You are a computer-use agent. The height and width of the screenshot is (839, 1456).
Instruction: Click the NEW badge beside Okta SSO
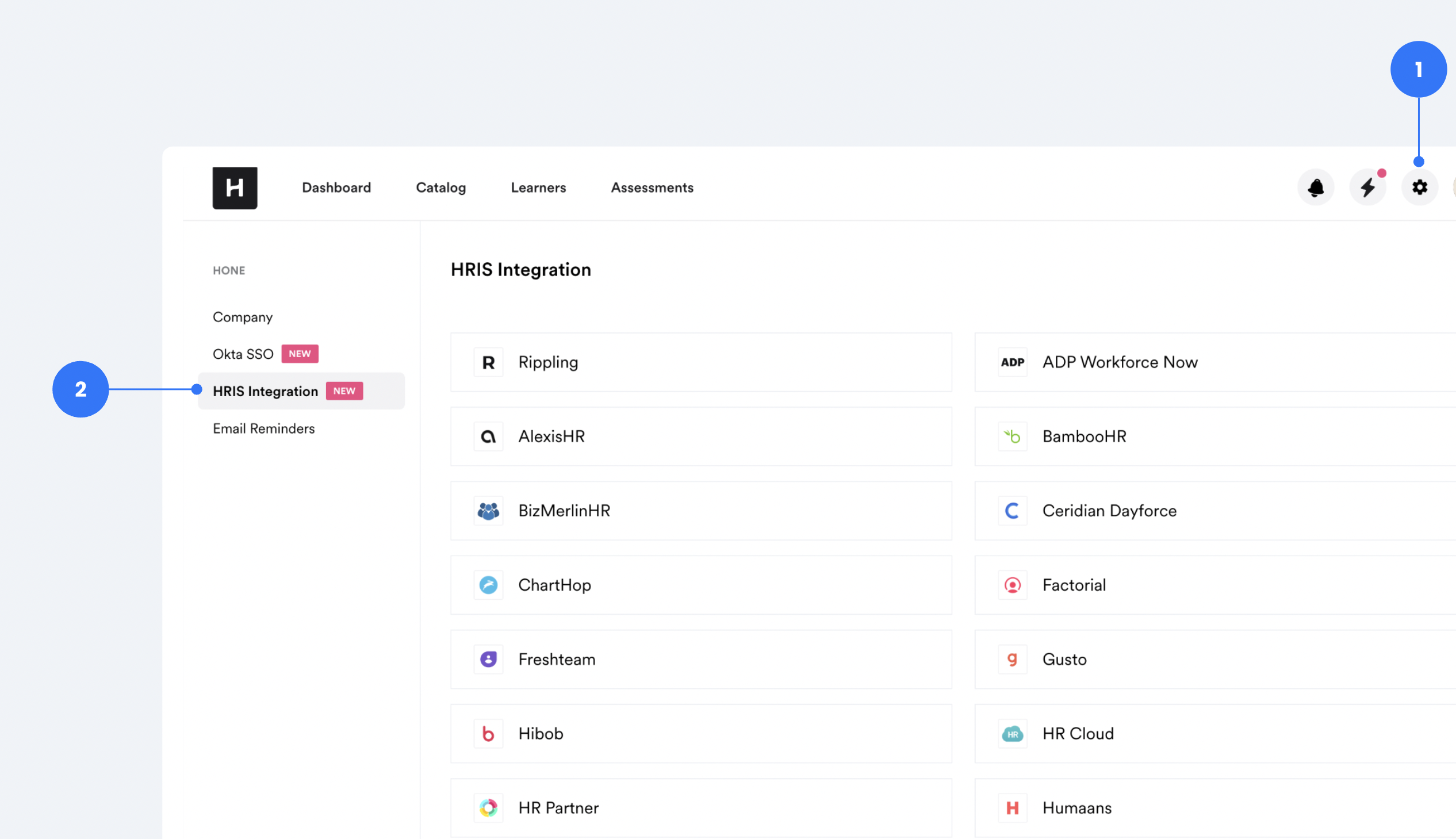pos(300,354)
